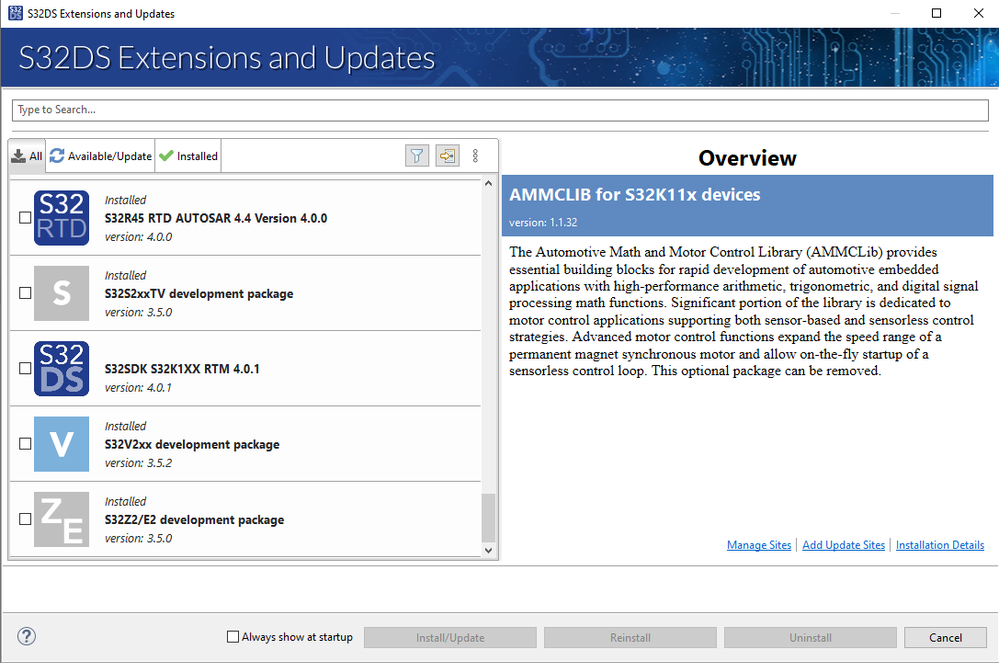Click the version: 1.1.32 label

pyautogui.click(x=543, y=222)
